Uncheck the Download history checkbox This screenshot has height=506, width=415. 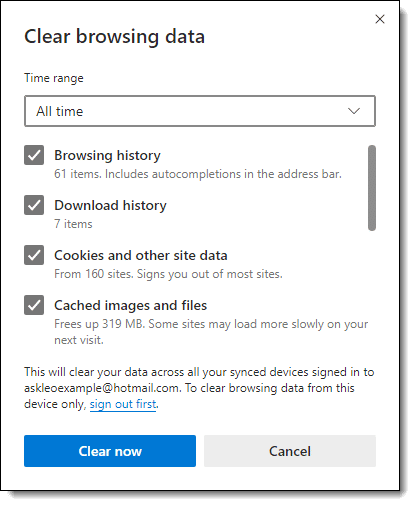(x=34, y=205)
